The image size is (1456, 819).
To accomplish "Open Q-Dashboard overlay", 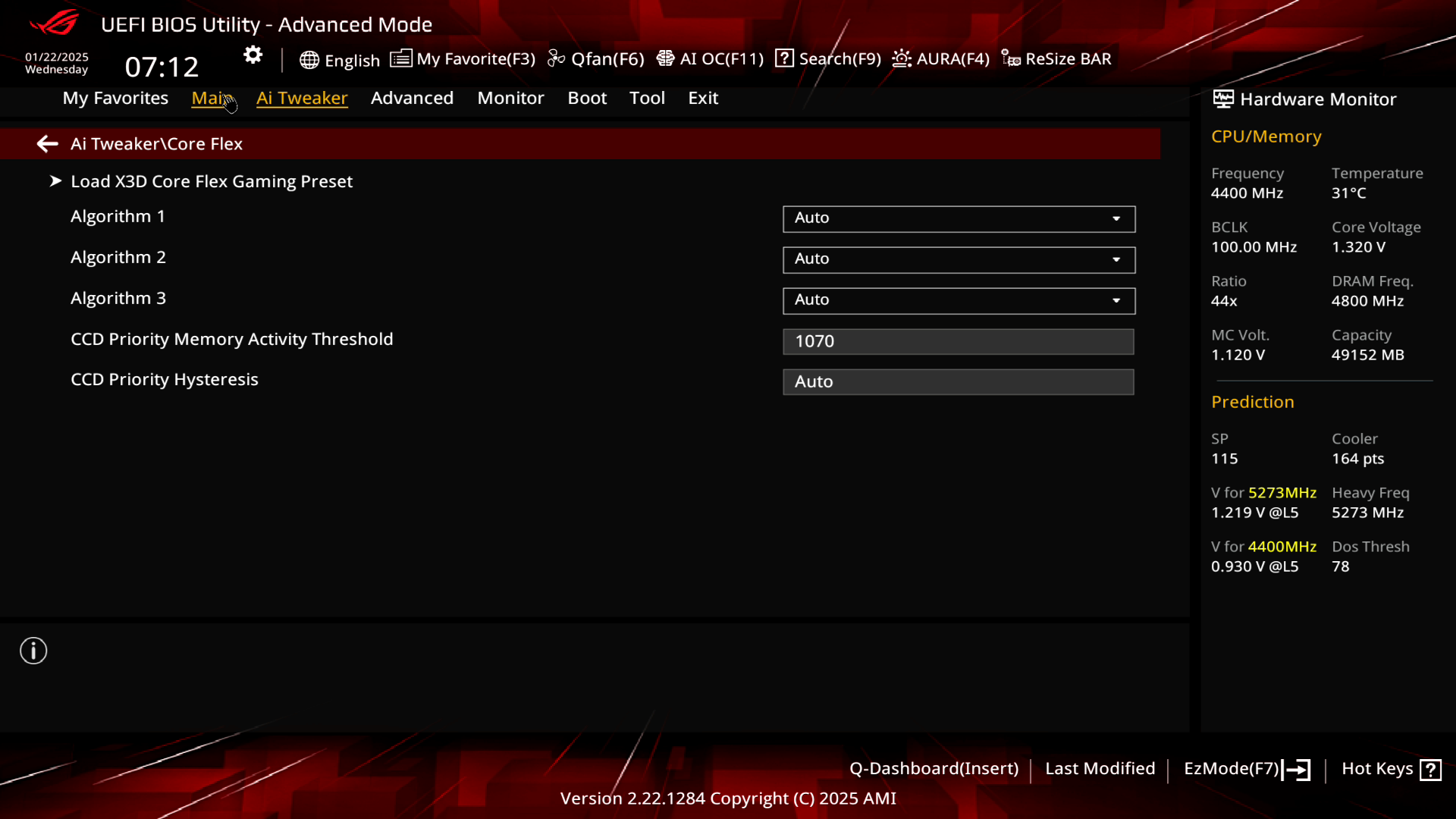I will click(x=933, y=768).
